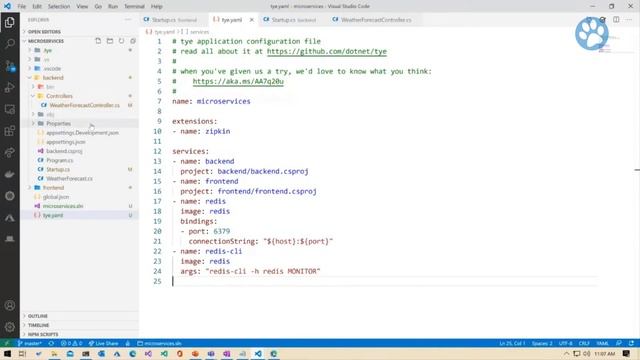Click master branch in status bar

click(x=30, y=343)
